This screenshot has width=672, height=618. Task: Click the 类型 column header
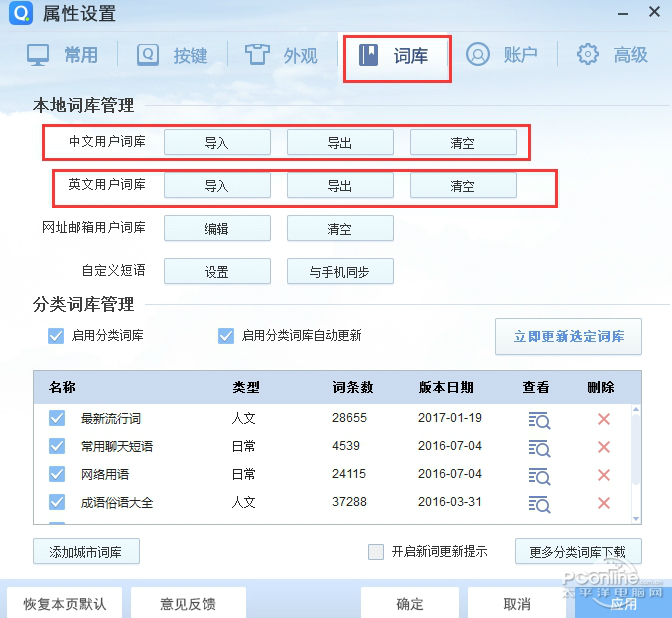(x=246, y=387)
